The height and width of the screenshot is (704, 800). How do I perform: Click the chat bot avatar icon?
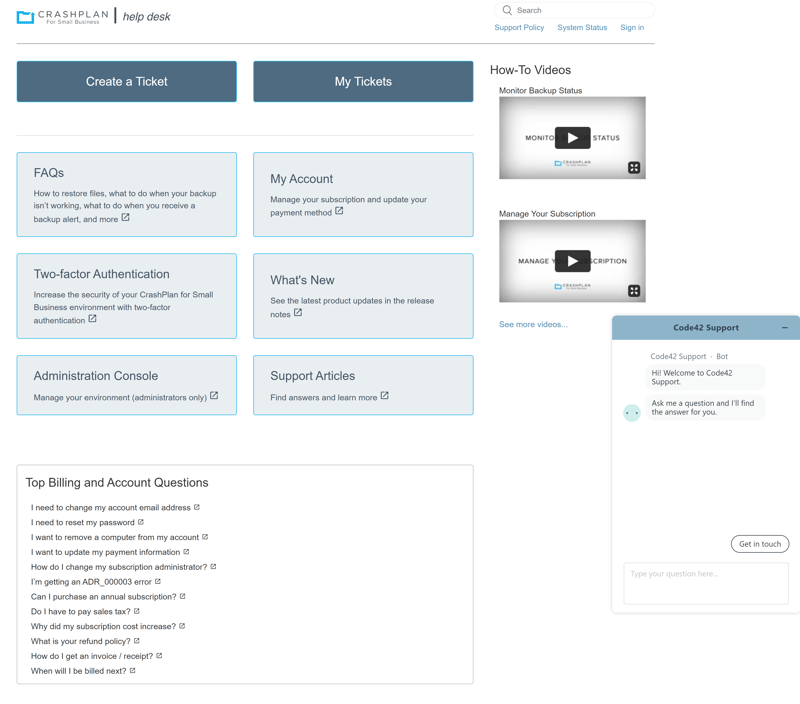pos(632,413)
